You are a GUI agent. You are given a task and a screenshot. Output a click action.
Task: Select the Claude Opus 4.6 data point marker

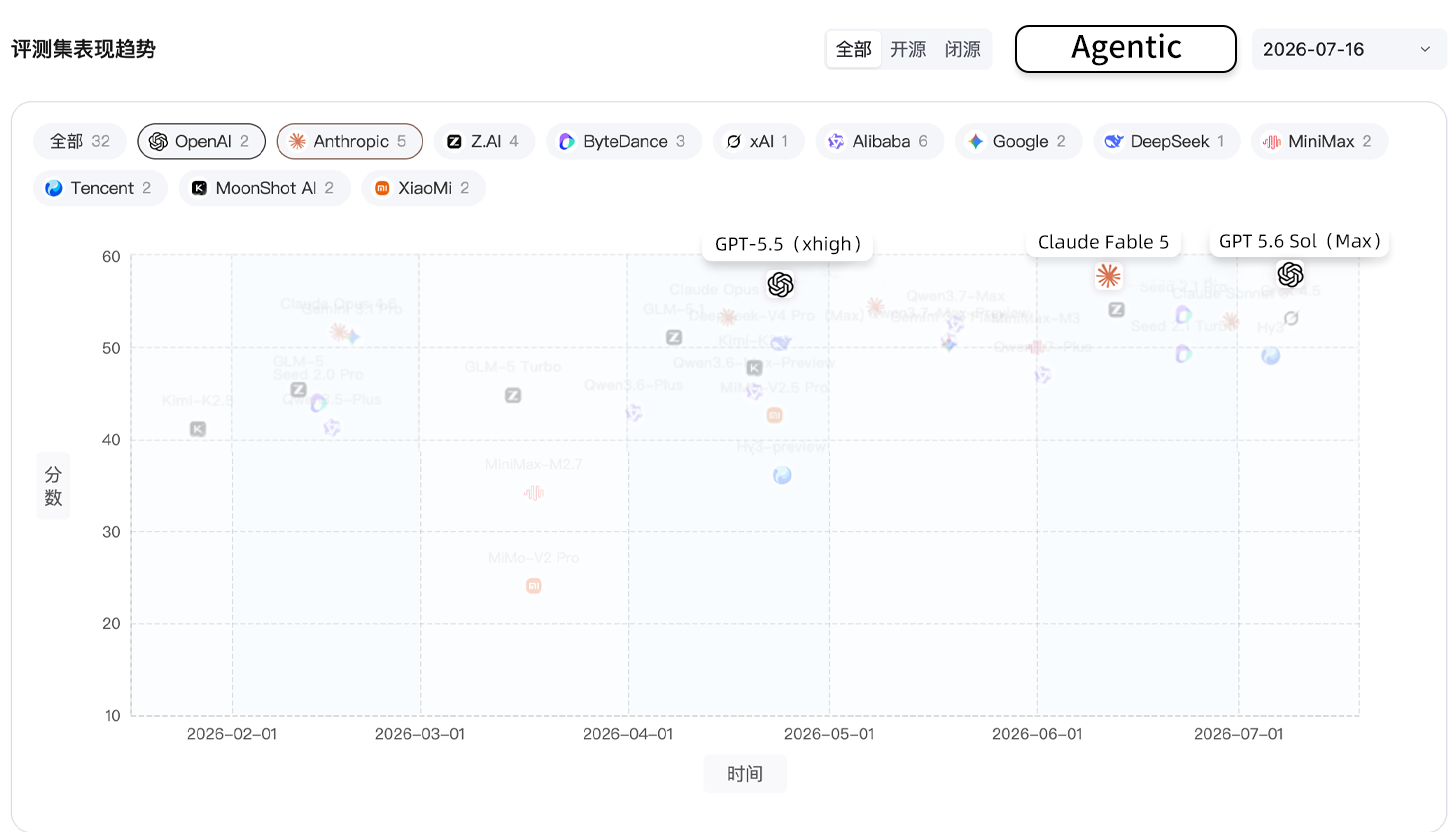[339, 331]
